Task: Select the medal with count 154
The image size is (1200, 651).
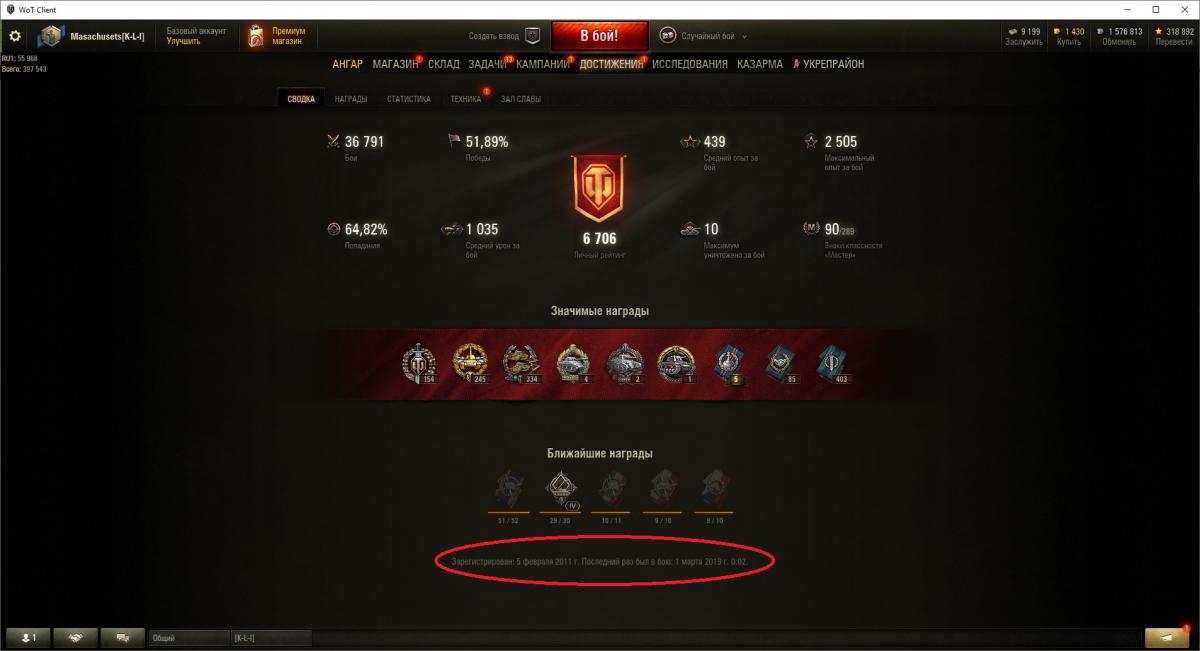Action: click(419, 365)
